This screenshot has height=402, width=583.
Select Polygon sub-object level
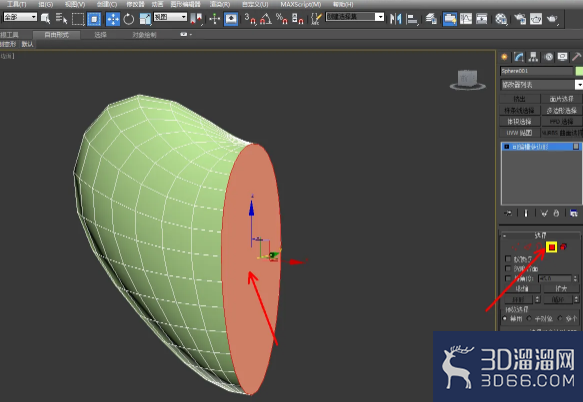coord(551,247)
